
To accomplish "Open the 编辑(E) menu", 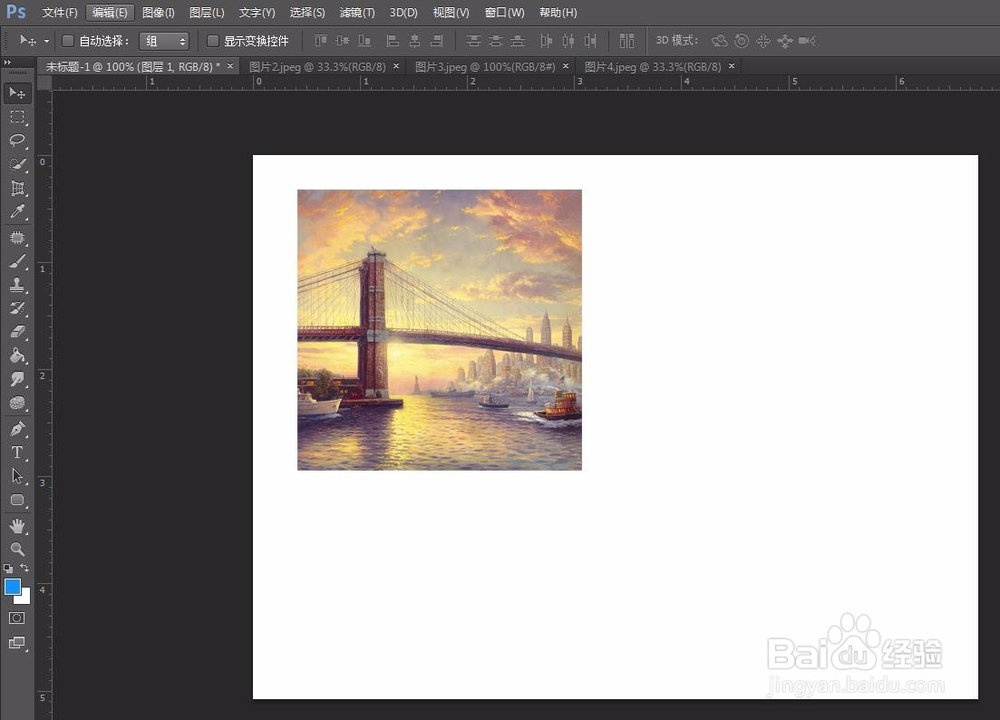I will 110,13.
